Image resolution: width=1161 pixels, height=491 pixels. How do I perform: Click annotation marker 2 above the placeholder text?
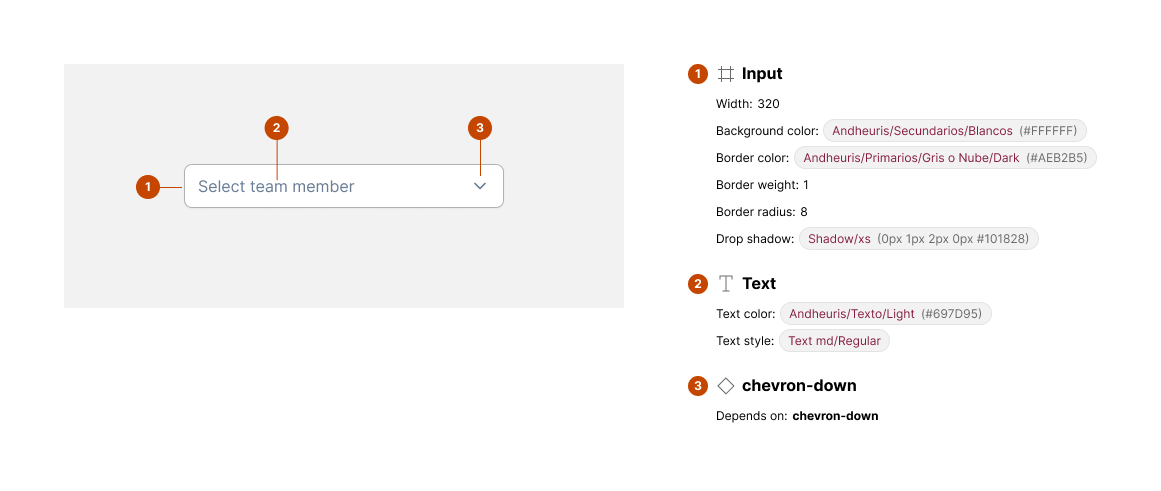[276, 128]
